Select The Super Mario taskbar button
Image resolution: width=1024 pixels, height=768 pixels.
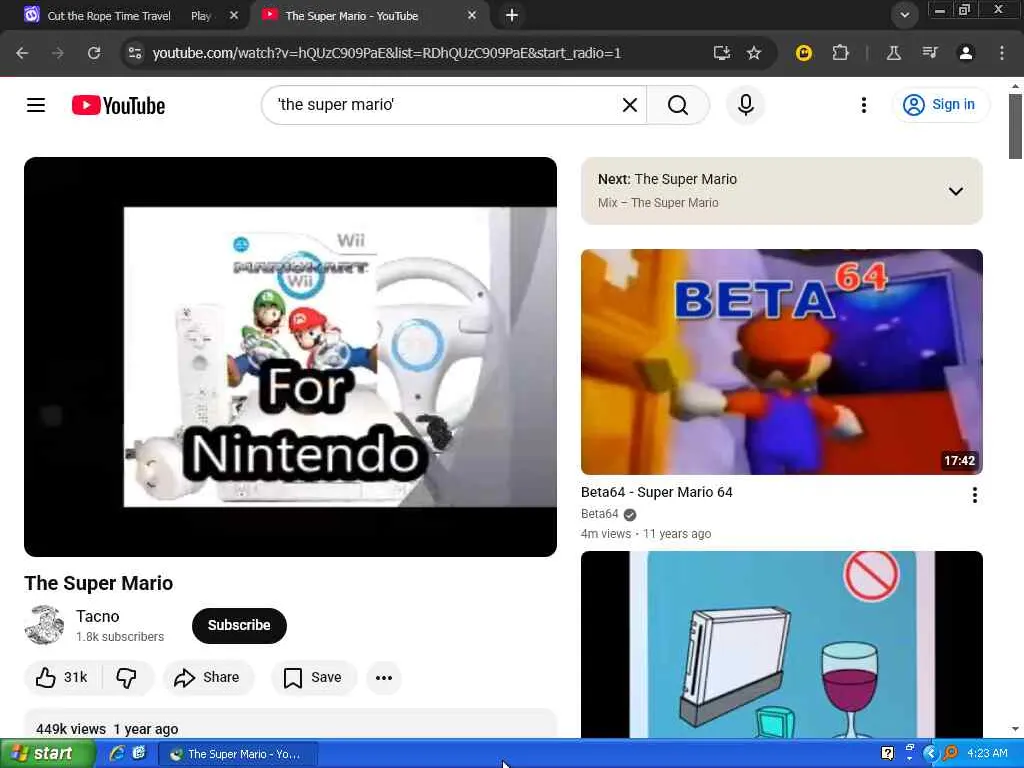click(x=238, y=754)
